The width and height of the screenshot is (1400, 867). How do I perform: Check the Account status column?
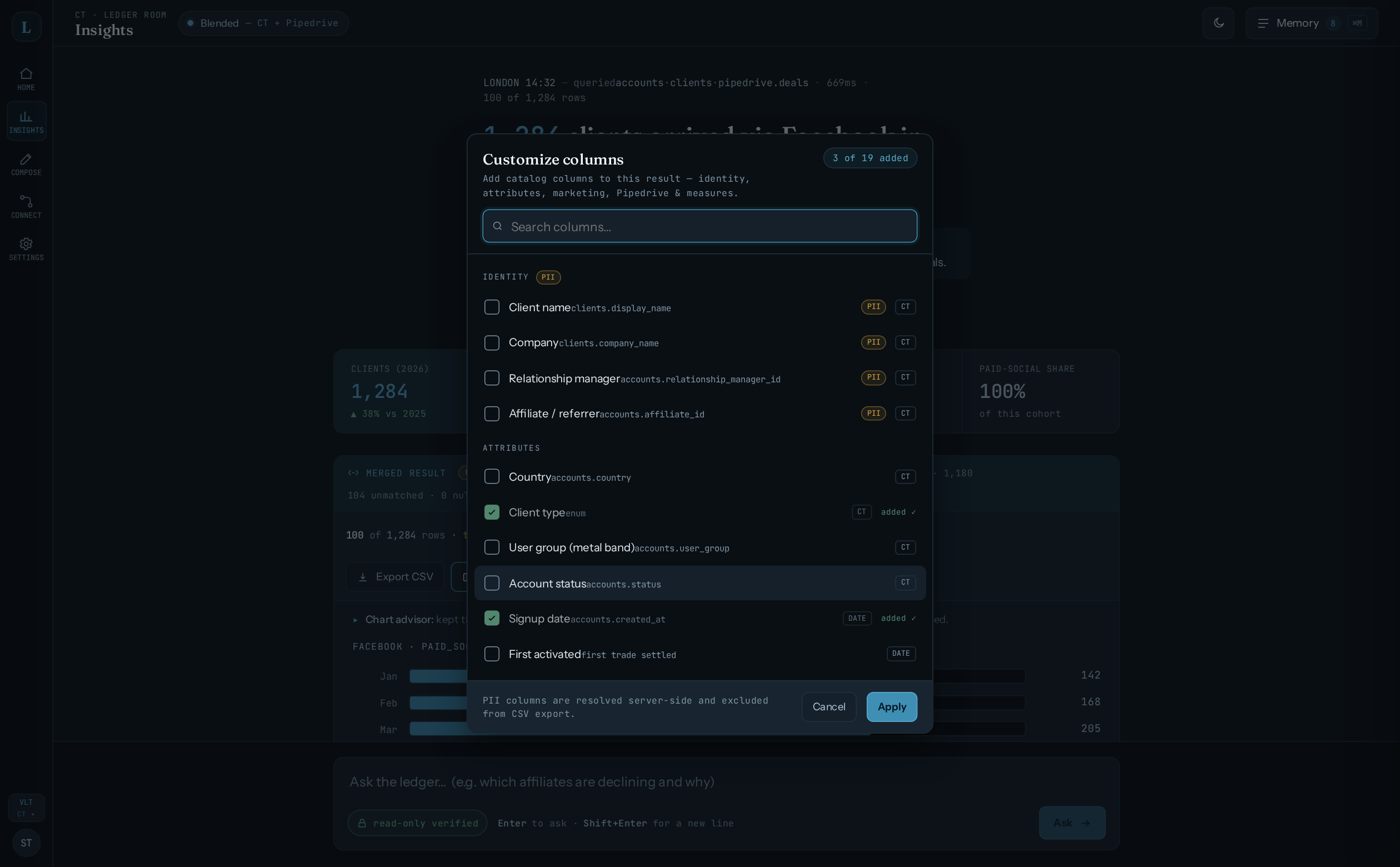tap(492, 583)
